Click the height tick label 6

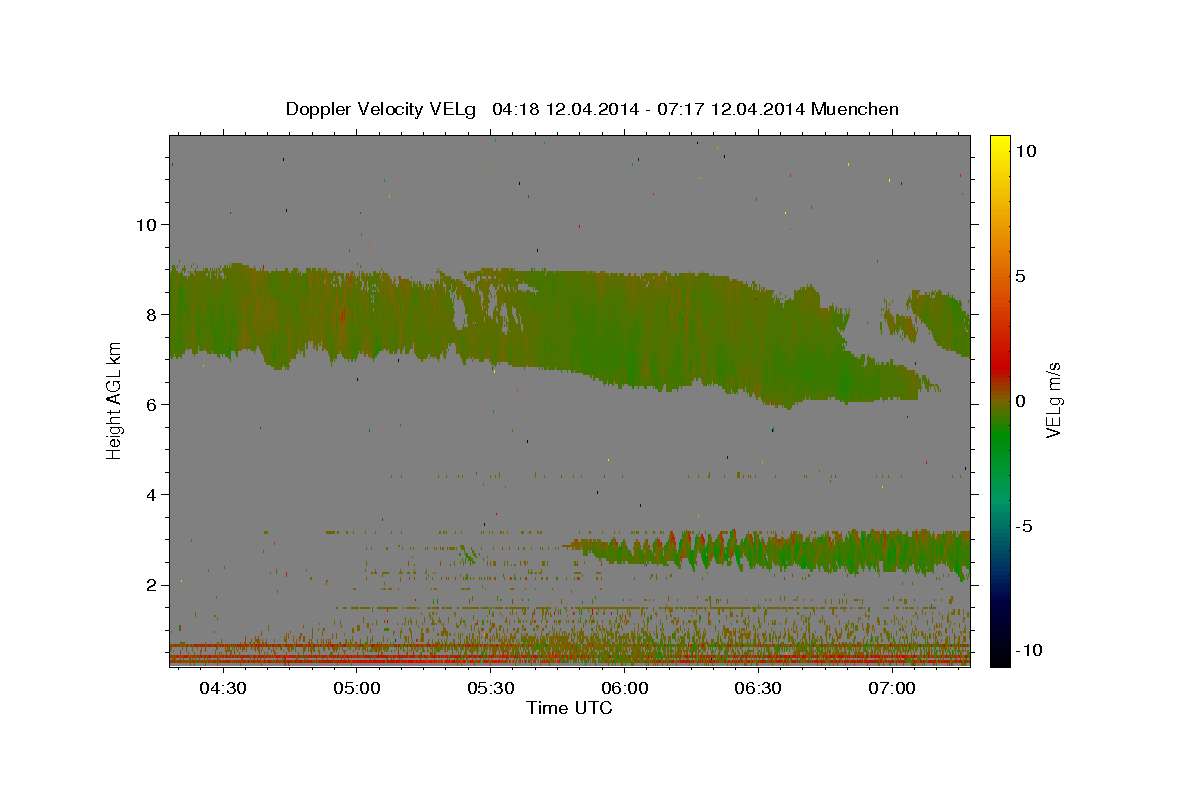point(151,404)
